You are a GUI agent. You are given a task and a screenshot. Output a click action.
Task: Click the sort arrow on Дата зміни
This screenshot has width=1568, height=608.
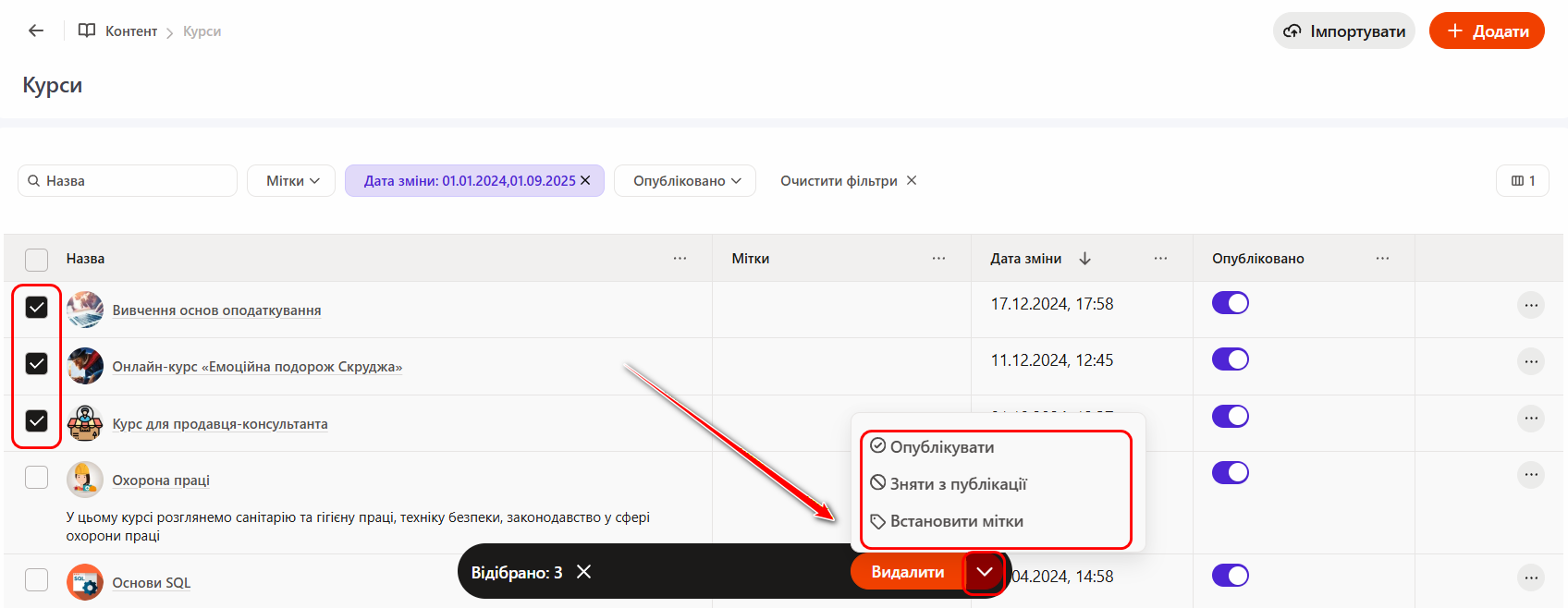click(1085, 259)
